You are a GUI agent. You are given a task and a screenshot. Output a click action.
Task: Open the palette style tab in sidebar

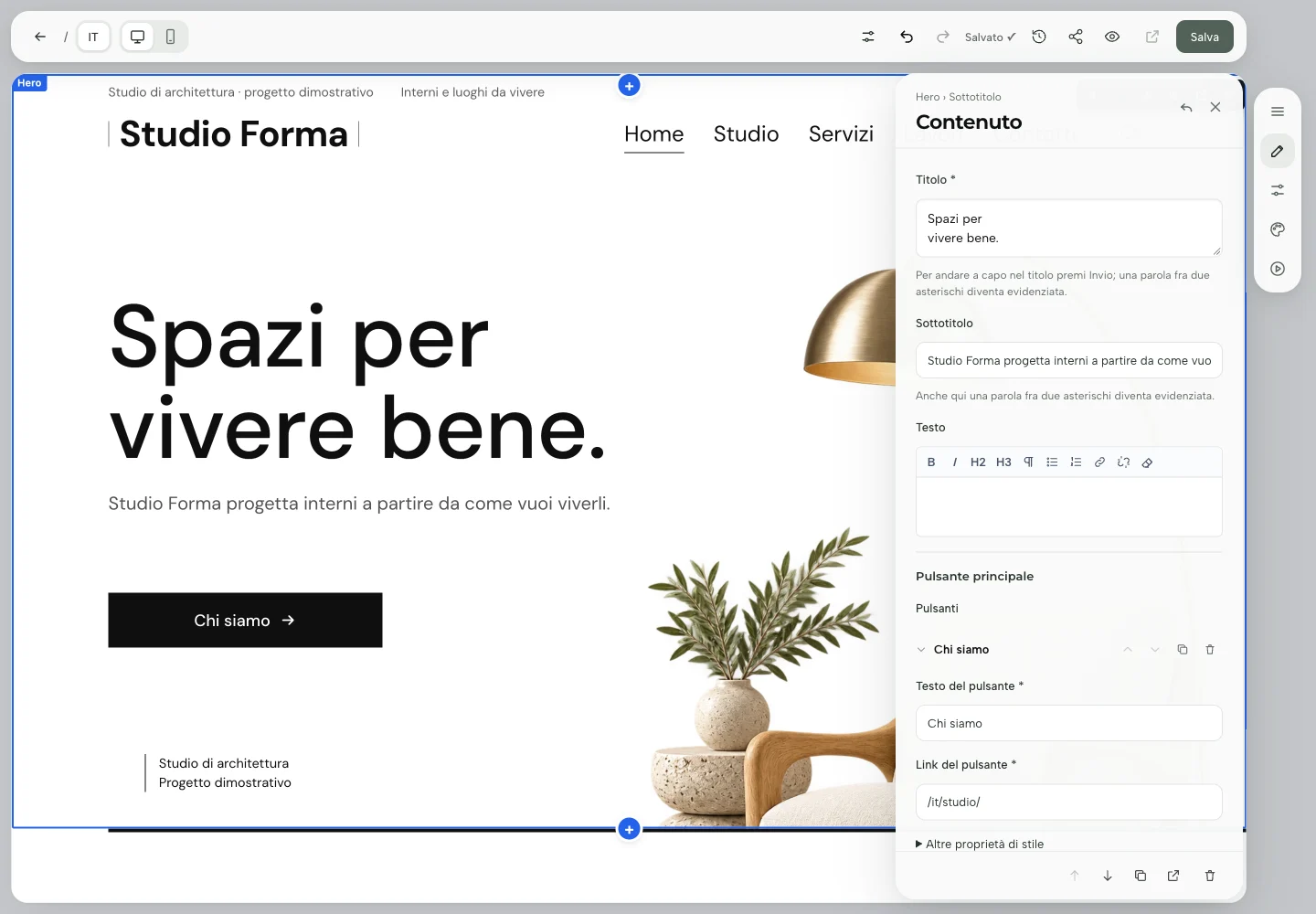click(1278, 229)
